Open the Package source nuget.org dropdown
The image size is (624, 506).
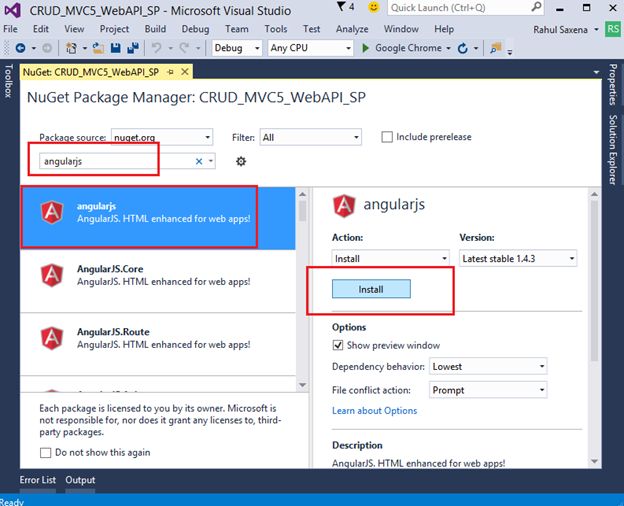tap(162, 137)
